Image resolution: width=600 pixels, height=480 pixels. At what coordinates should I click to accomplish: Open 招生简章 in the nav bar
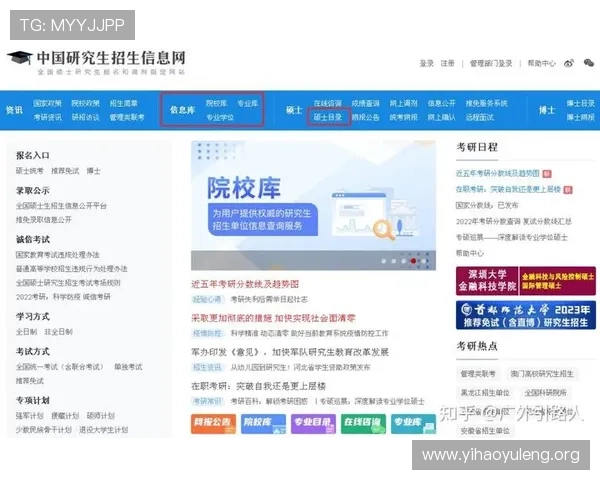(124, 103)
